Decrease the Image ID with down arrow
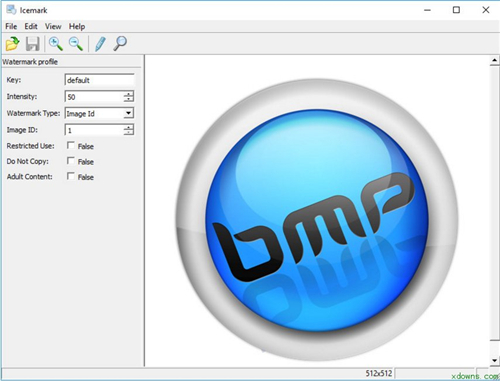This screenshot has width=500, height=381. 128,132
